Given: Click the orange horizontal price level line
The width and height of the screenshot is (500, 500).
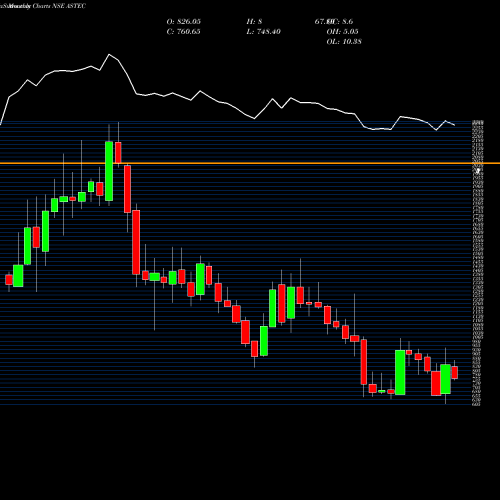Looking at the screenshot, I should 250,163.
